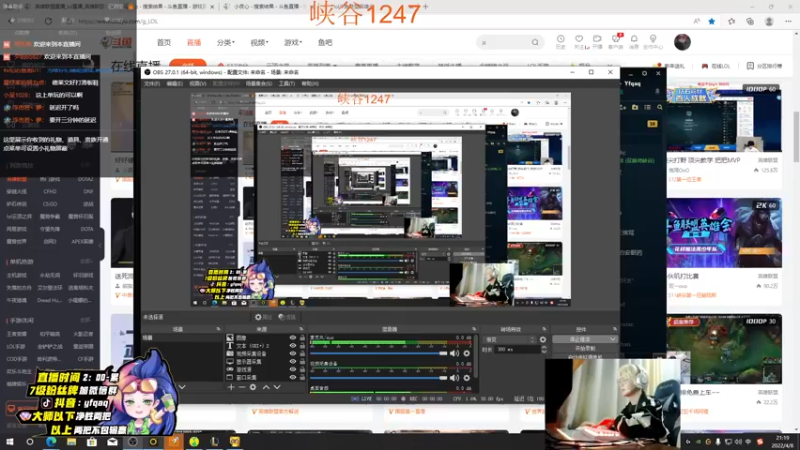Click scene list down arrow in OBS
The image size is (800, 450).
[x=182, y=387]
